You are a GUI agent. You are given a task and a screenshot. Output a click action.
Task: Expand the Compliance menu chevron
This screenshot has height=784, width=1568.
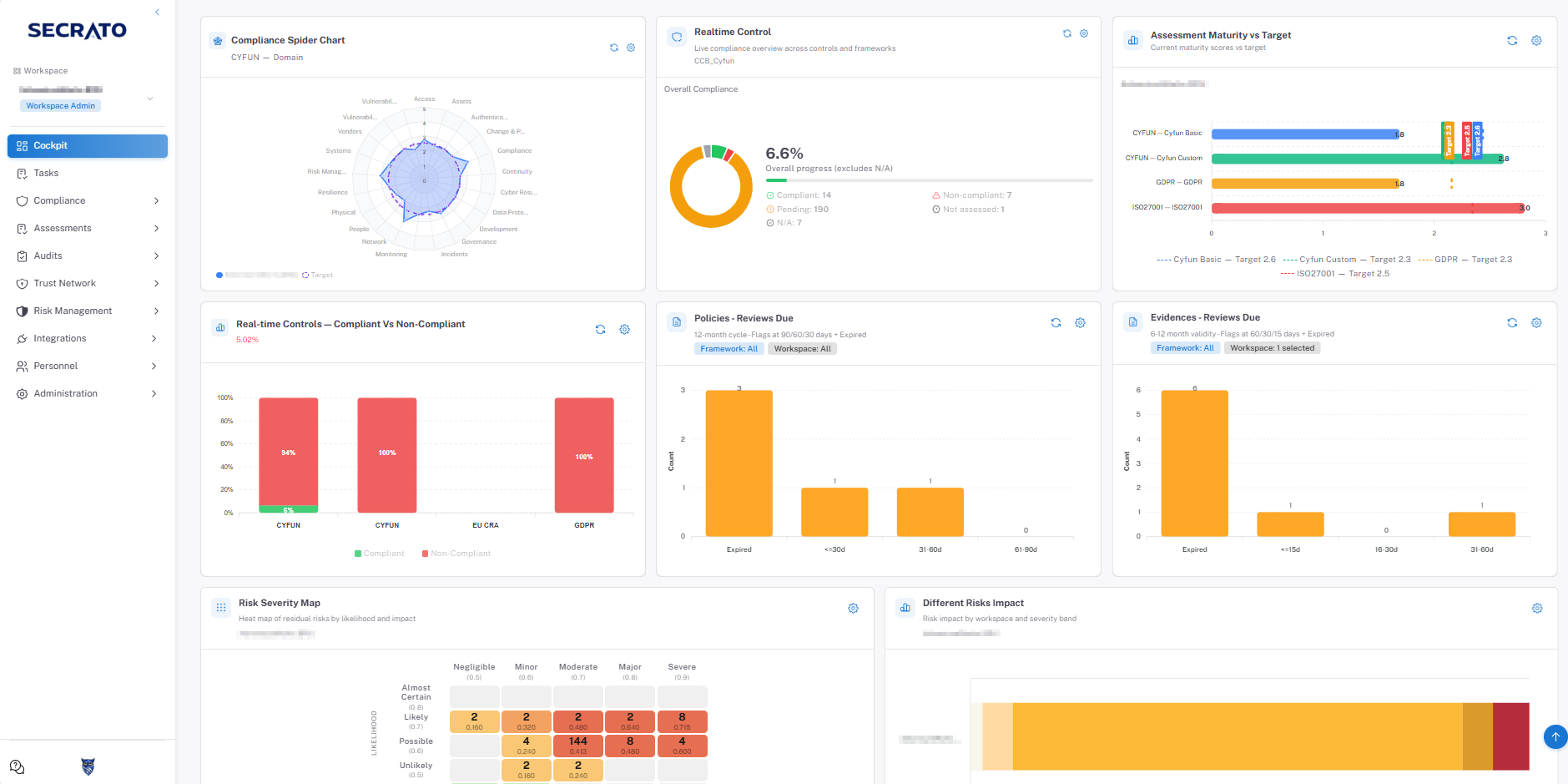coord(156,201)
